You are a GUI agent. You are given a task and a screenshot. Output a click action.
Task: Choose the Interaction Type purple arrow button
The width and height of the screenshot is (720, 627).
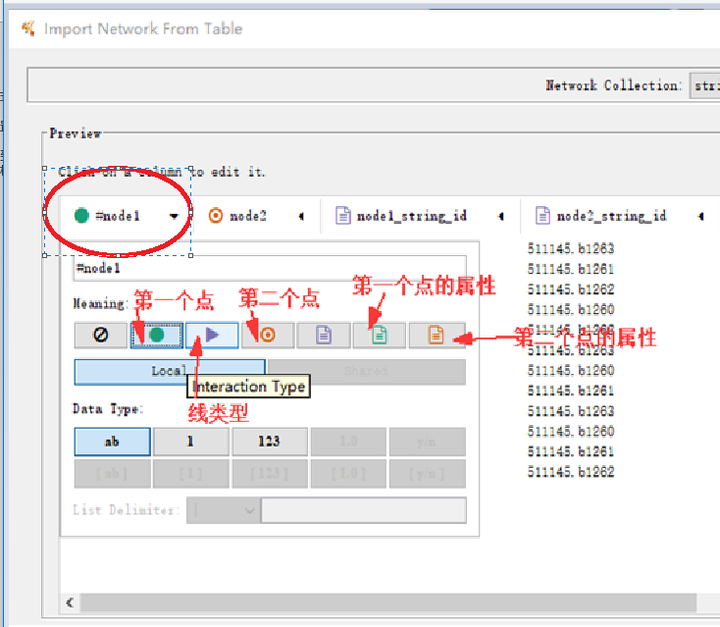[x=212, y=335]
